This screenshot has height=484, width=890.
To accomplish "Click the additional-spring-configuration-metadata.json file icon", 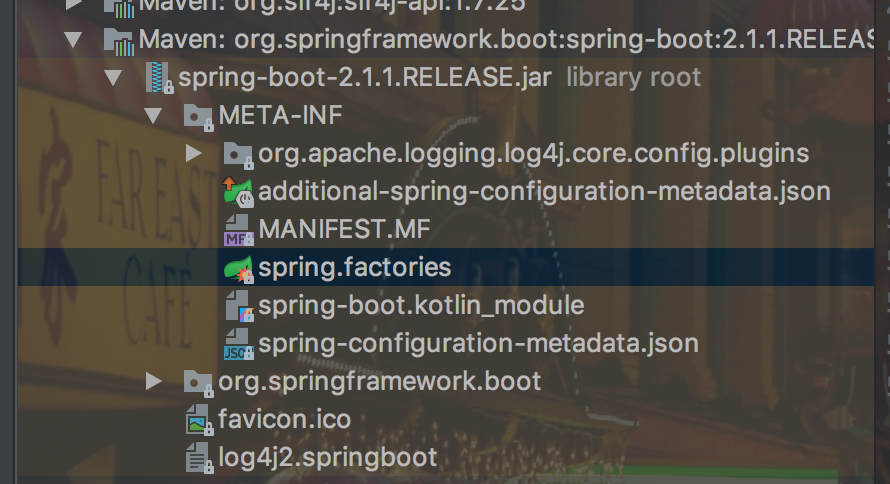I will click(x=238, y=191).
